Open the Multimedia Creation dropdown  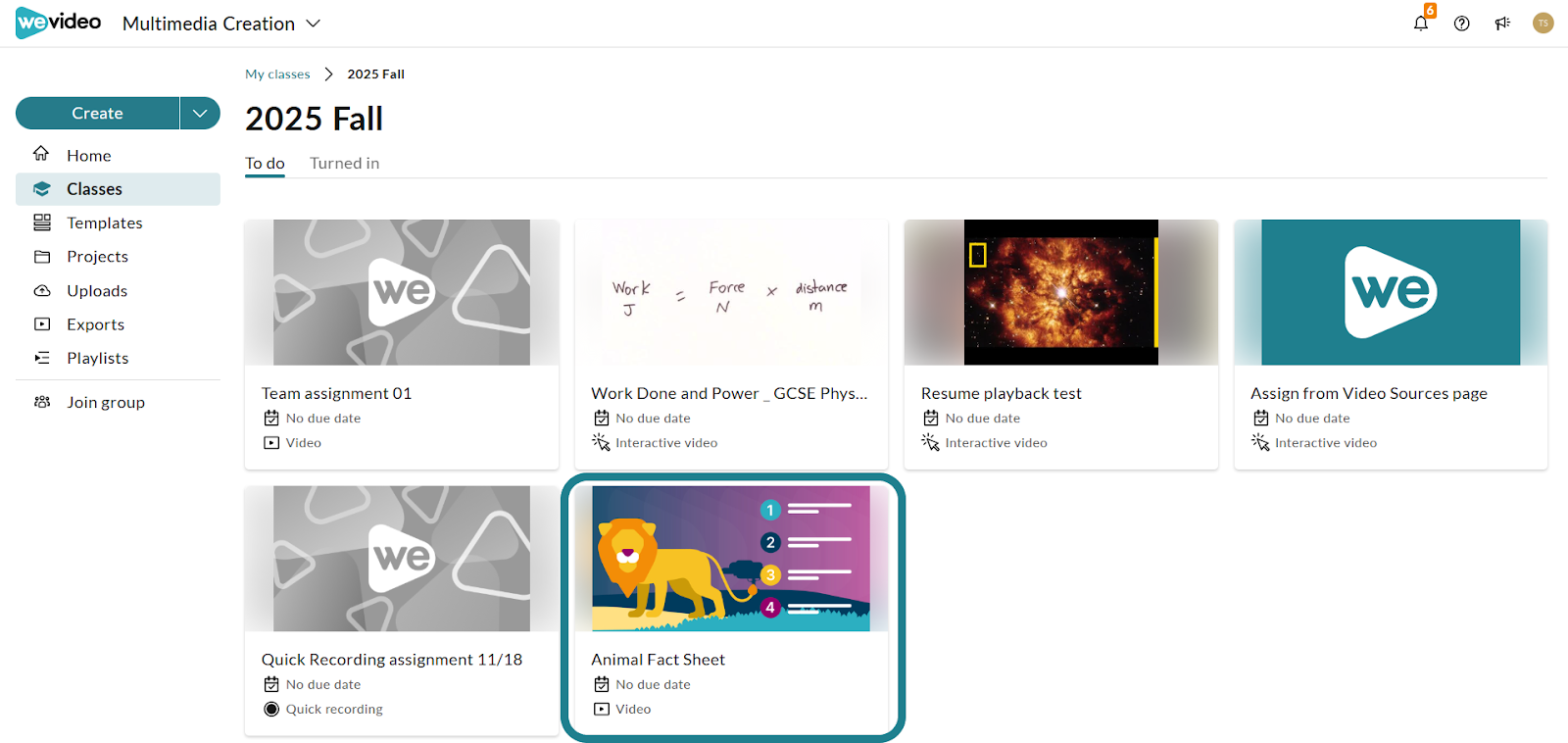click(221, 24)
